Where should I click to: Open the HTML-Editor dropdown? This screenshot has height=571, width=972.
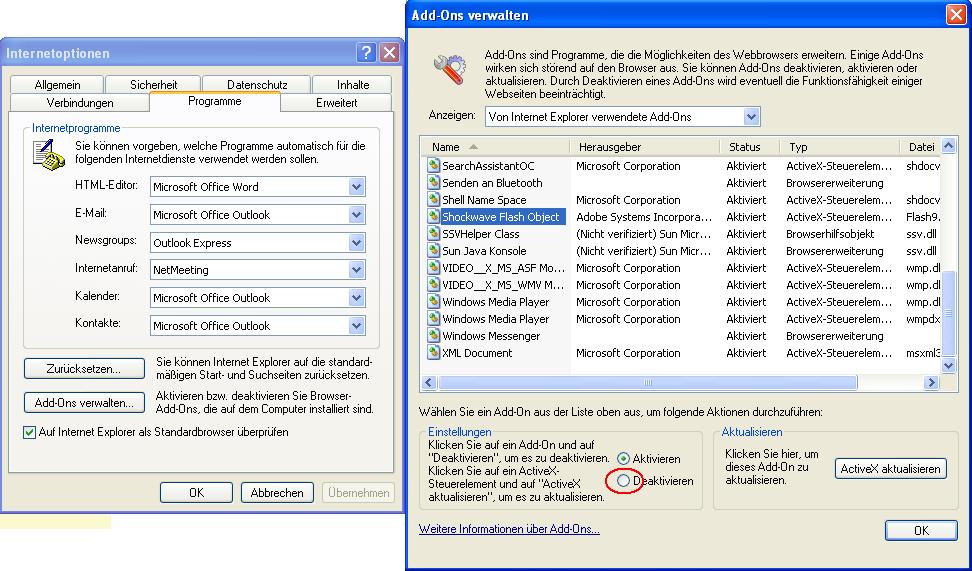356,187
